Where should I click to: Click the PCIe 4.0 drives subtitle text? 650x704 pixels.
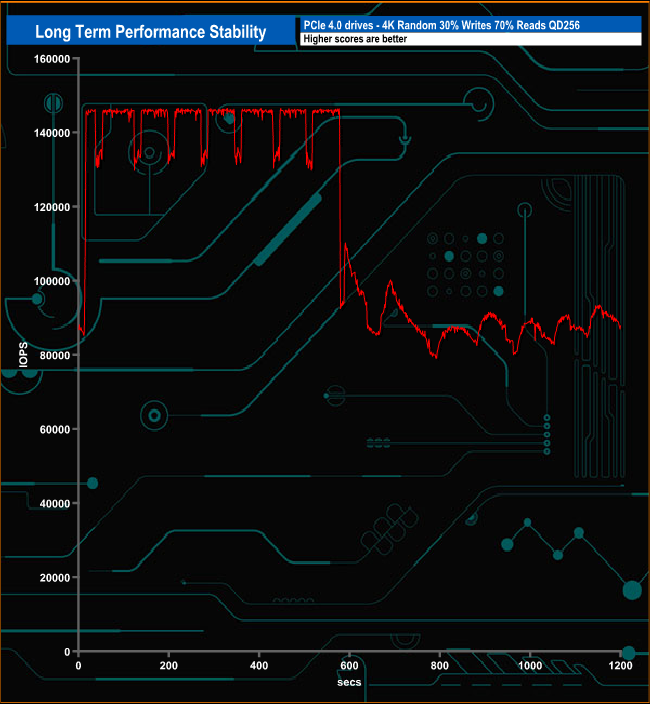pos(441,25)
